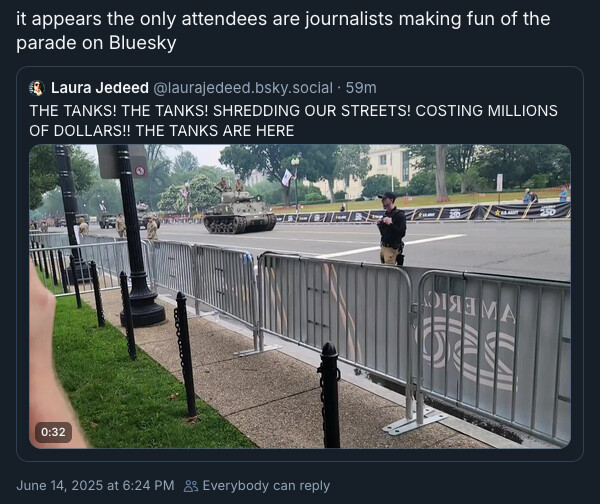
Task: Click the main post text about journalists
Action: click(283, 31)
